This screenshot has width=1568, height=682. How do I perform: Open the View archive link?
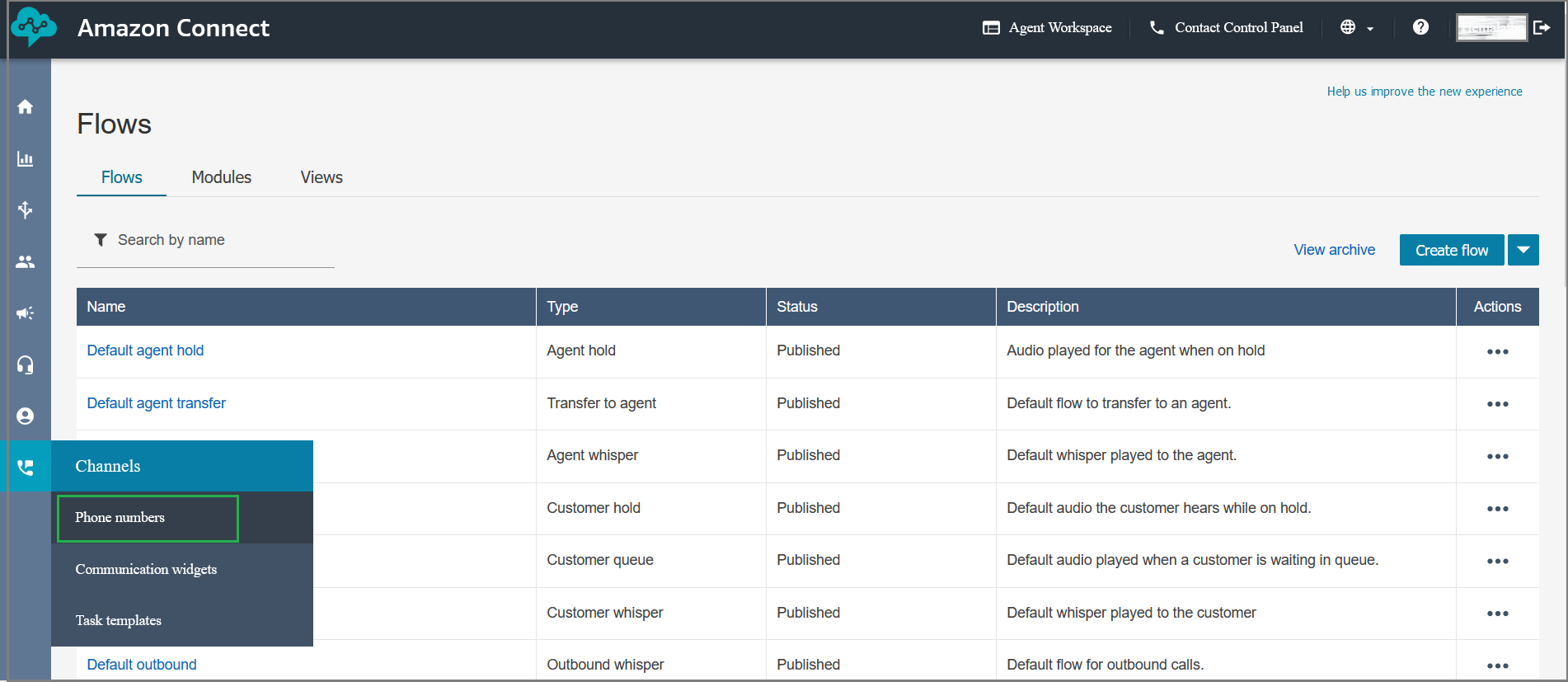pyautogui.click(x=1335, y=250)
